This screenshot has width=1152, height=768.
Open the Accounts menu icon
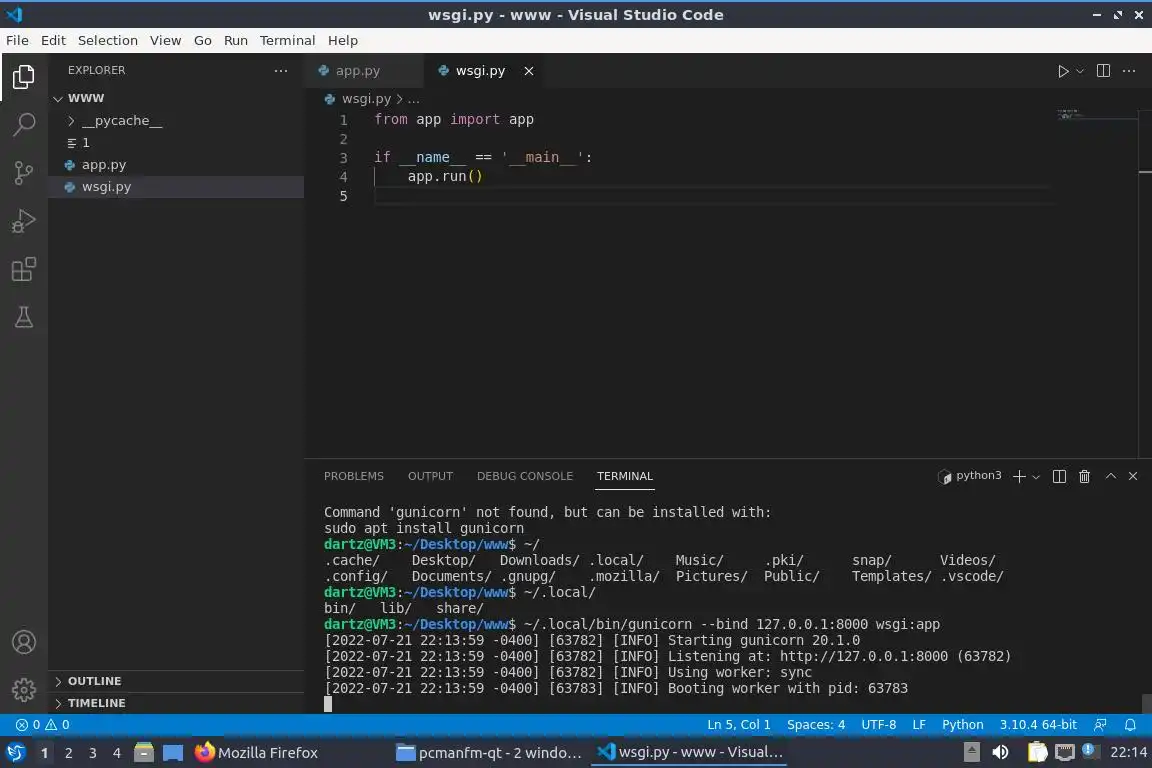click(24, 642)
